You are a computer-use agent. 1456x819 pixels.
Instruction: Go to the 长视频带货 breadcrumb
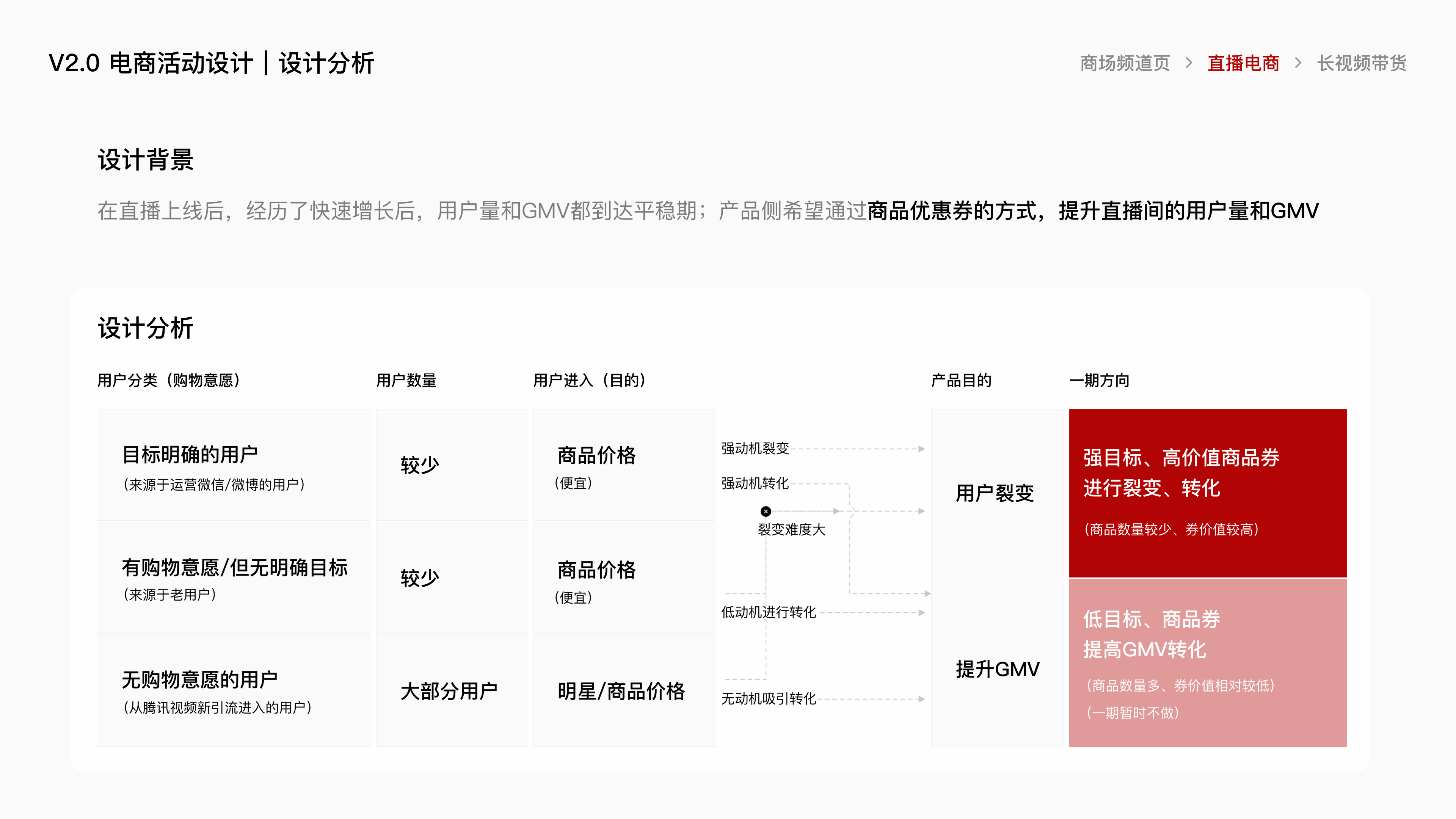[1362, 63]
